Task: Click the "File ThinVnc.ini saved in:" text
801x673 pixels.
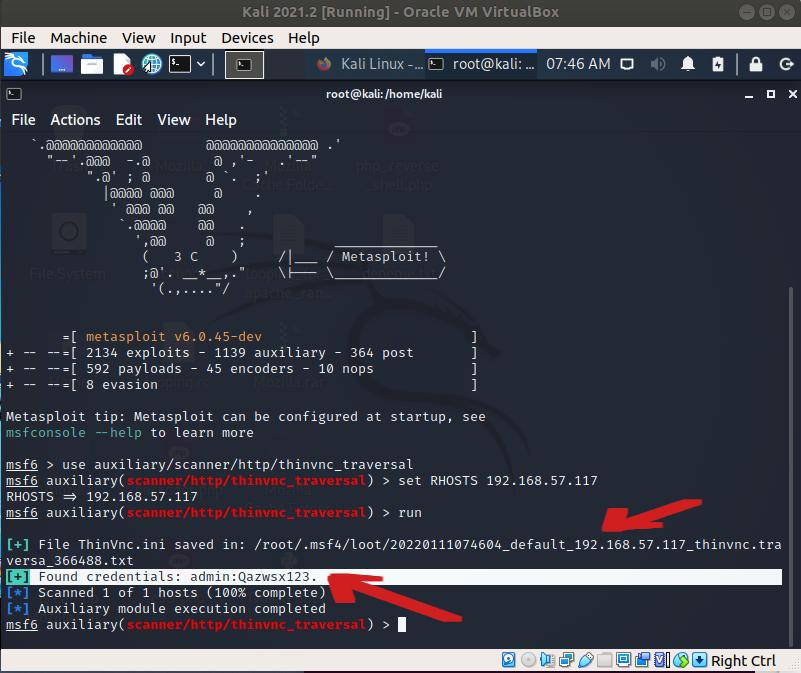Action: [x=142, y=545]
